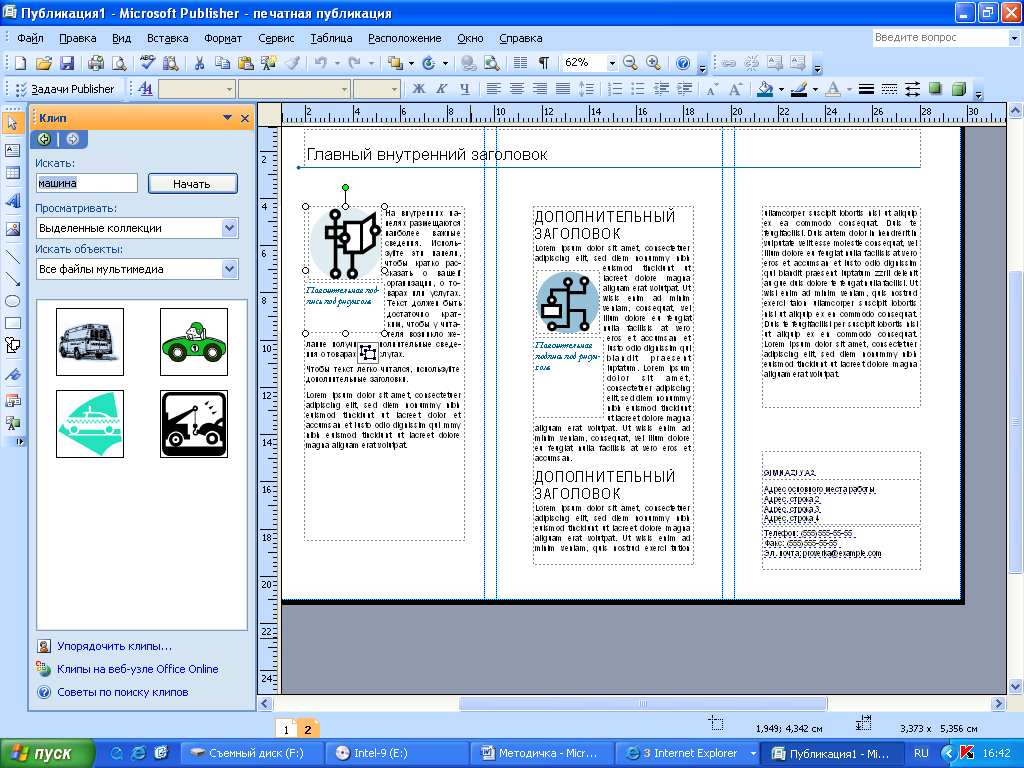Expand the Выделенные коллекции dropdown
Image resolution: width=1024 pixels, height=768 pixels.
229,228
